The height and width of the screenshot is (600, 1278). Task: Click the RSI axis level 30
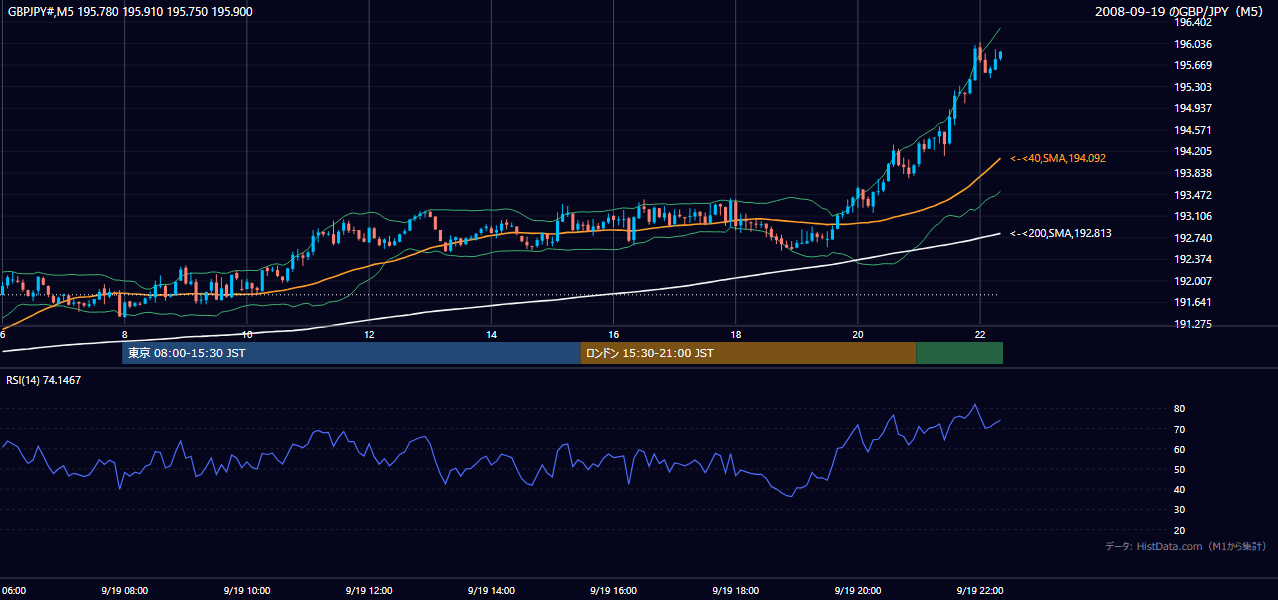(1180, 510)
